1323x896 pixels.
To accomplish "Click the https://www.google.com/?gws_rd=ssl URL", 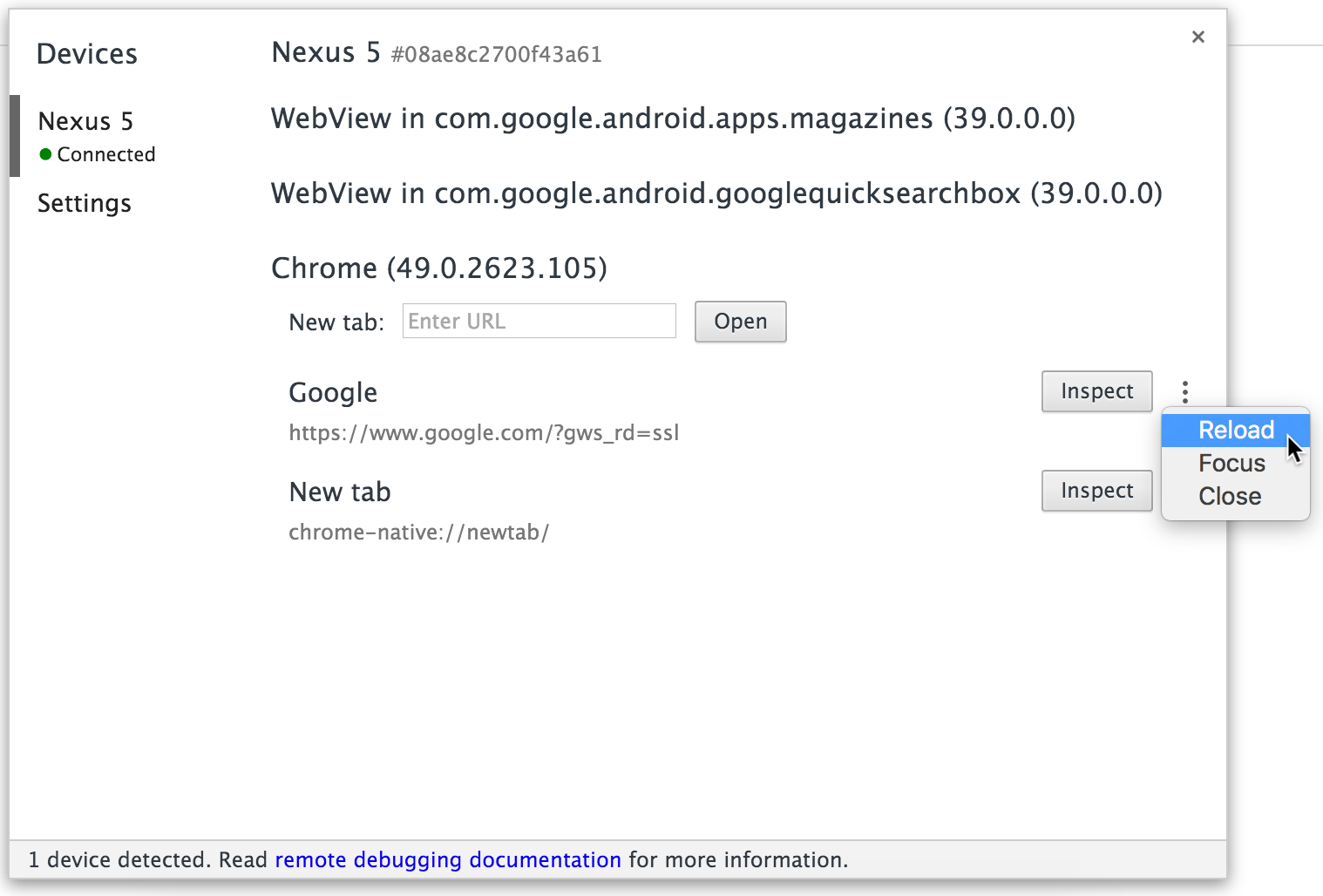I will pyautogui.click(x=484, y=433).
